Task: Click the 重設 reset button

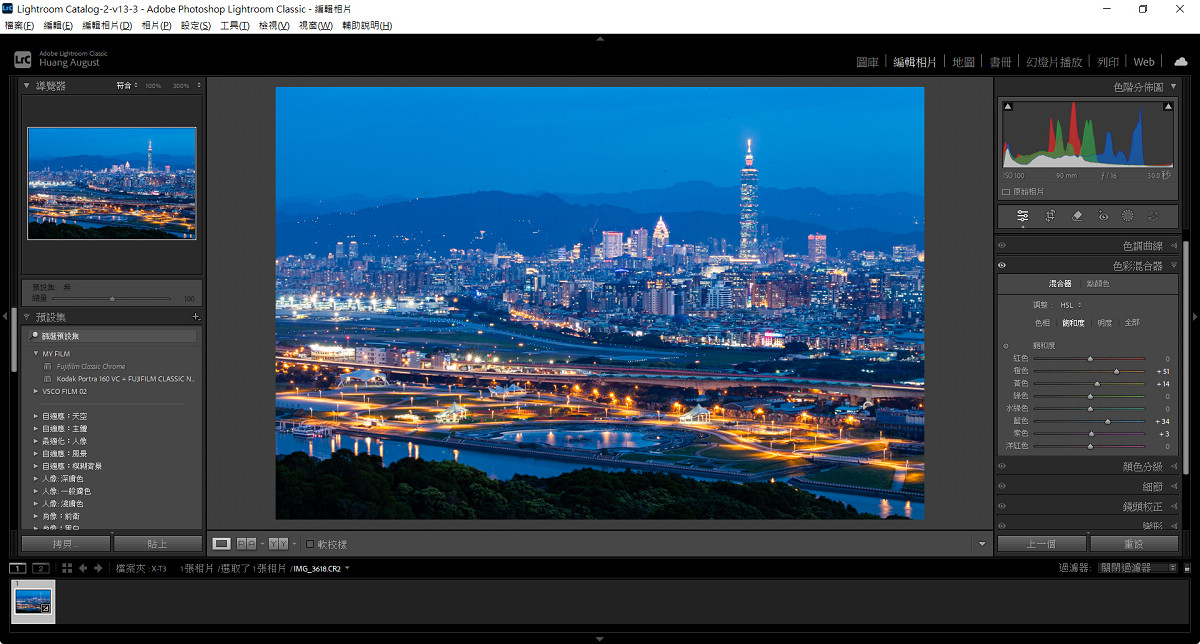Action: pyautogui.click(x=1134, y=544)
